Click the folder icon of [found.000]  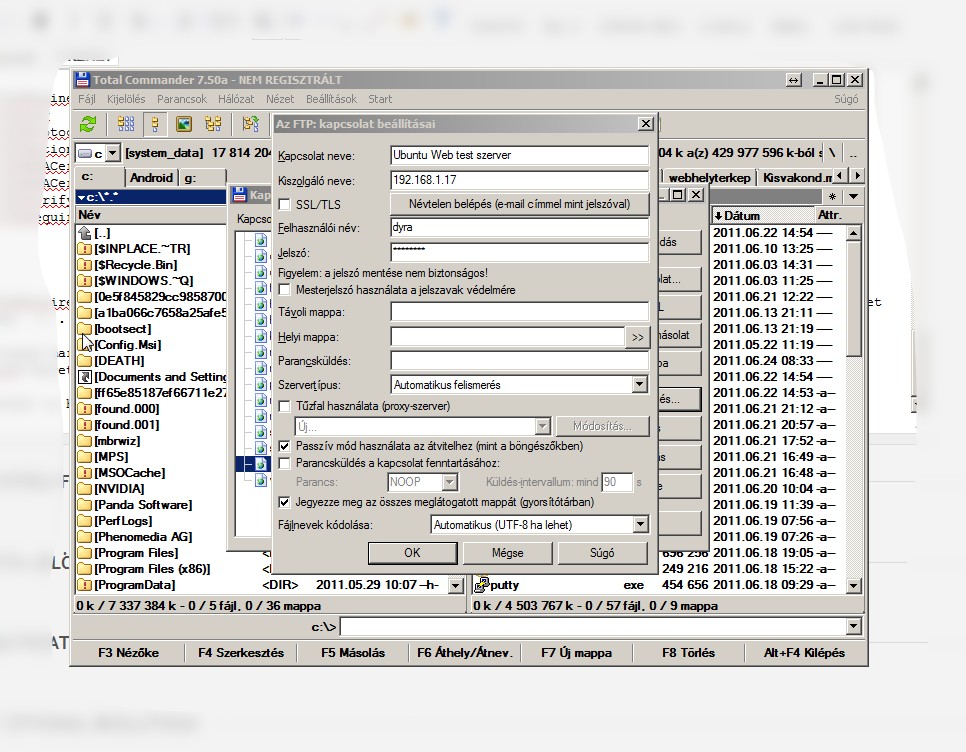[85, 409]
